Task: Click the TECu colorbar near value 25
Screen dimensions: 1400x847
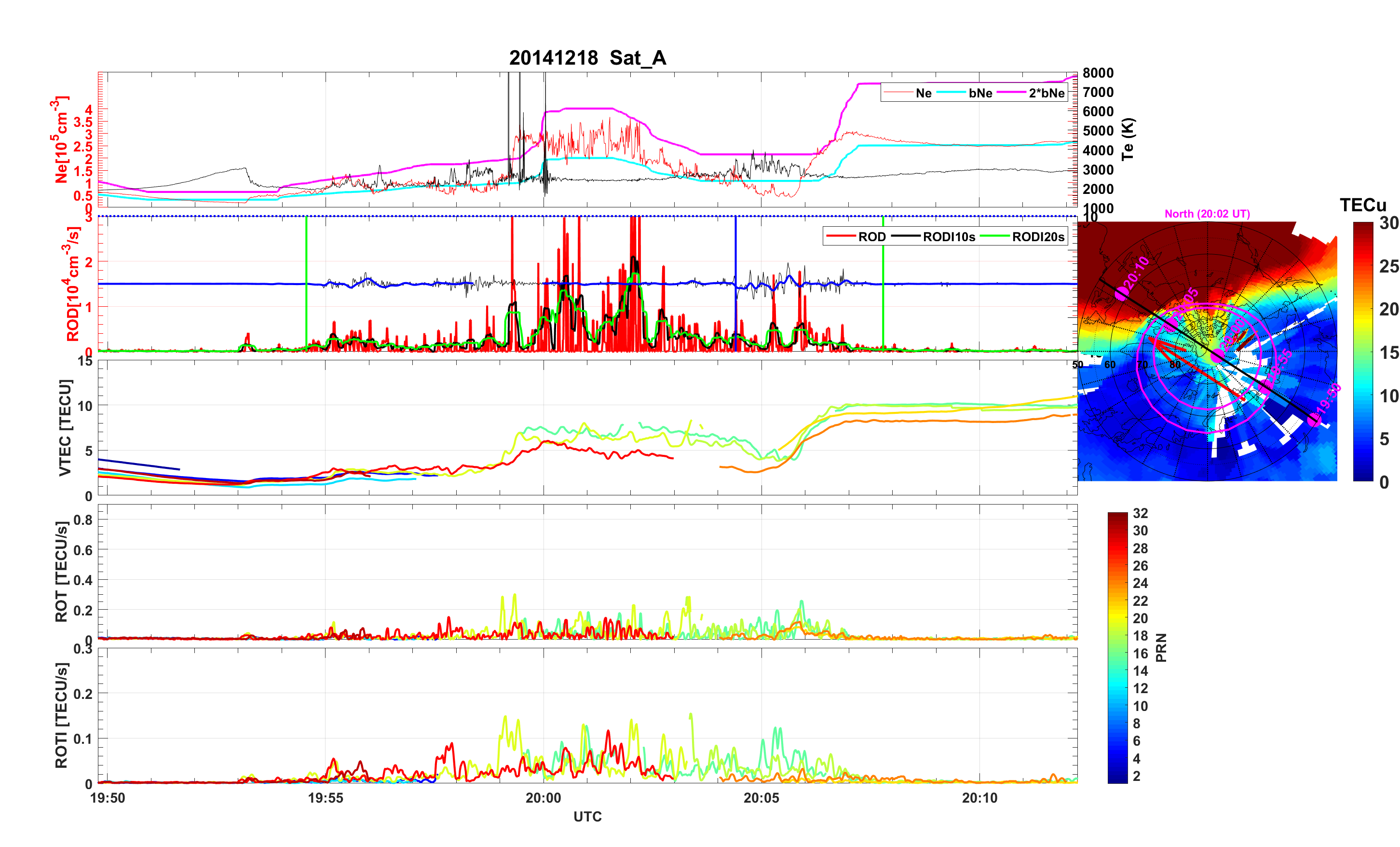Action: coord(1362,266)
